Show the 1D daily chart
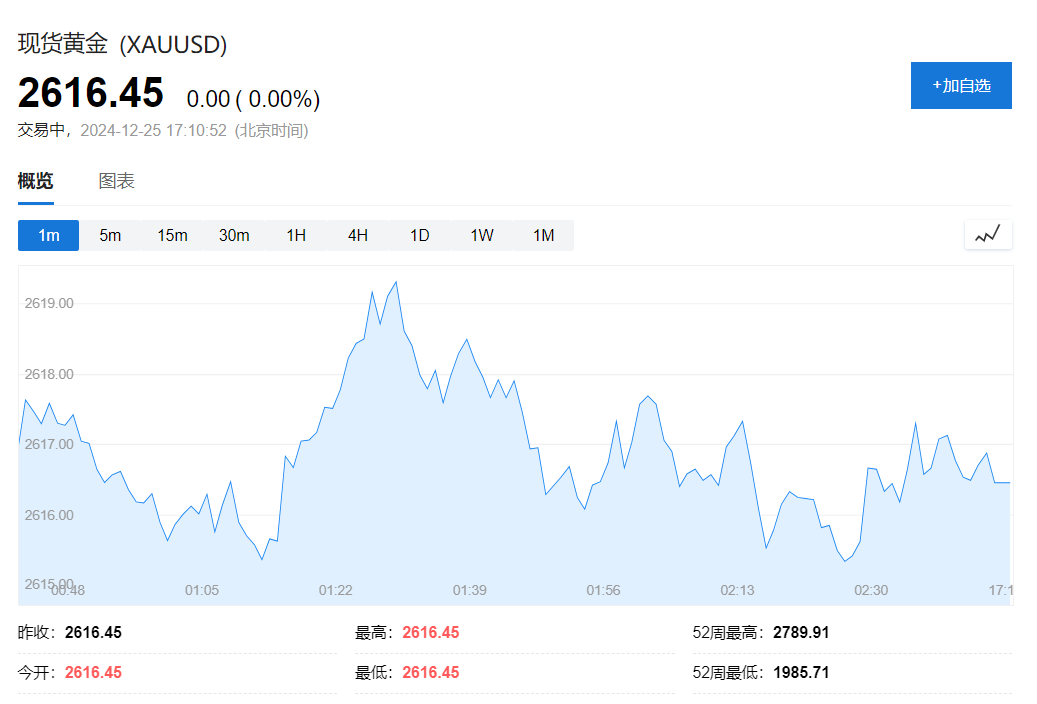This screenshot has width=1037, height=704. (x=419, y=235)
